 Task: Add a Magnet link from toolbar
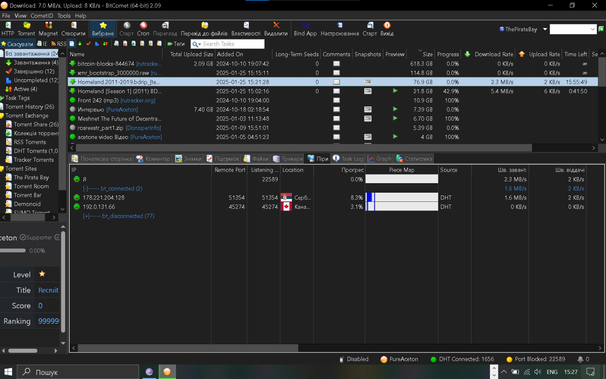pyautogui.click(x=48, y=29)
